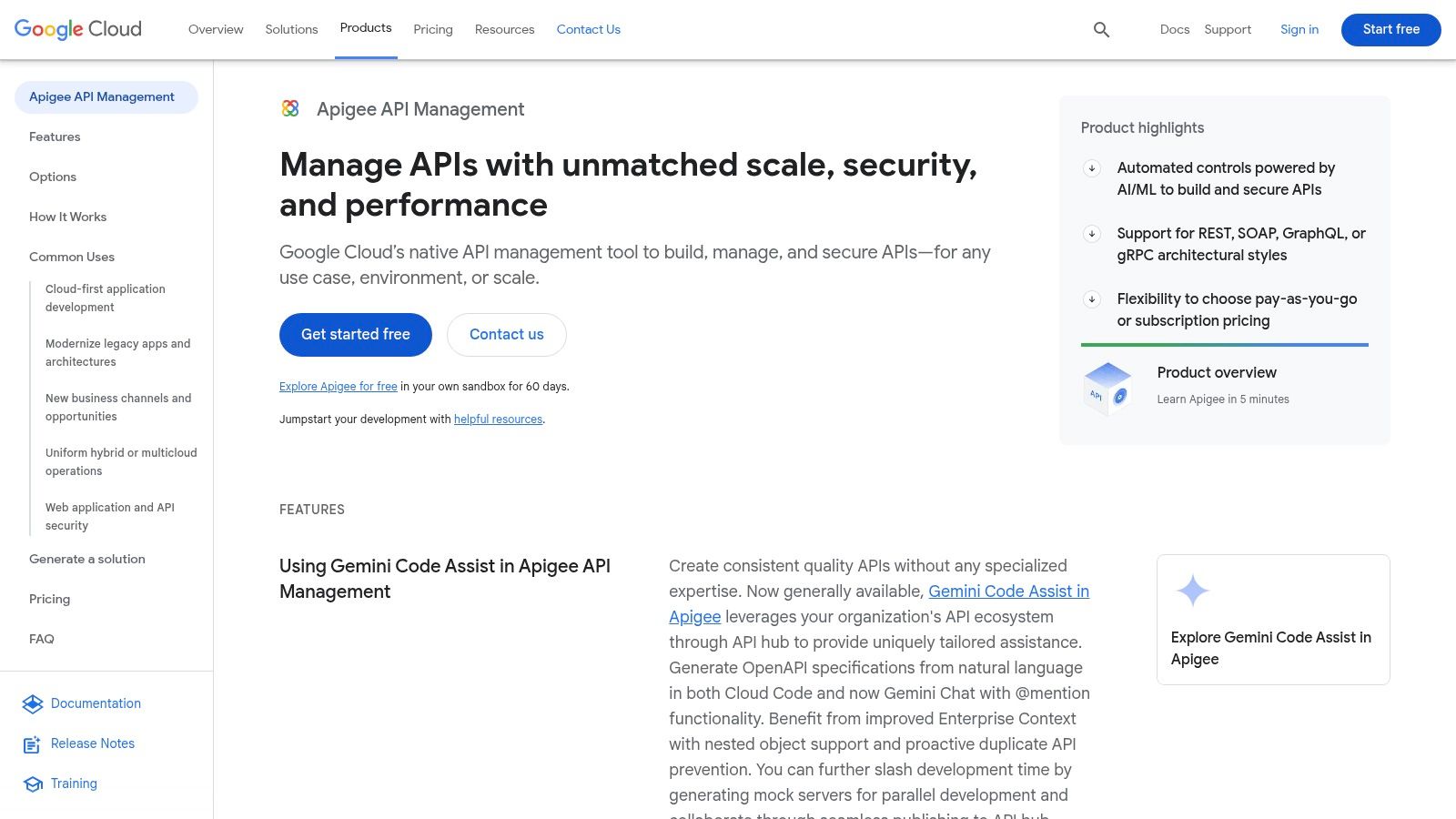Jump to FAQ in the sidebar
This screenshot has height=819, width=1456.
click(x=42, y=639)
